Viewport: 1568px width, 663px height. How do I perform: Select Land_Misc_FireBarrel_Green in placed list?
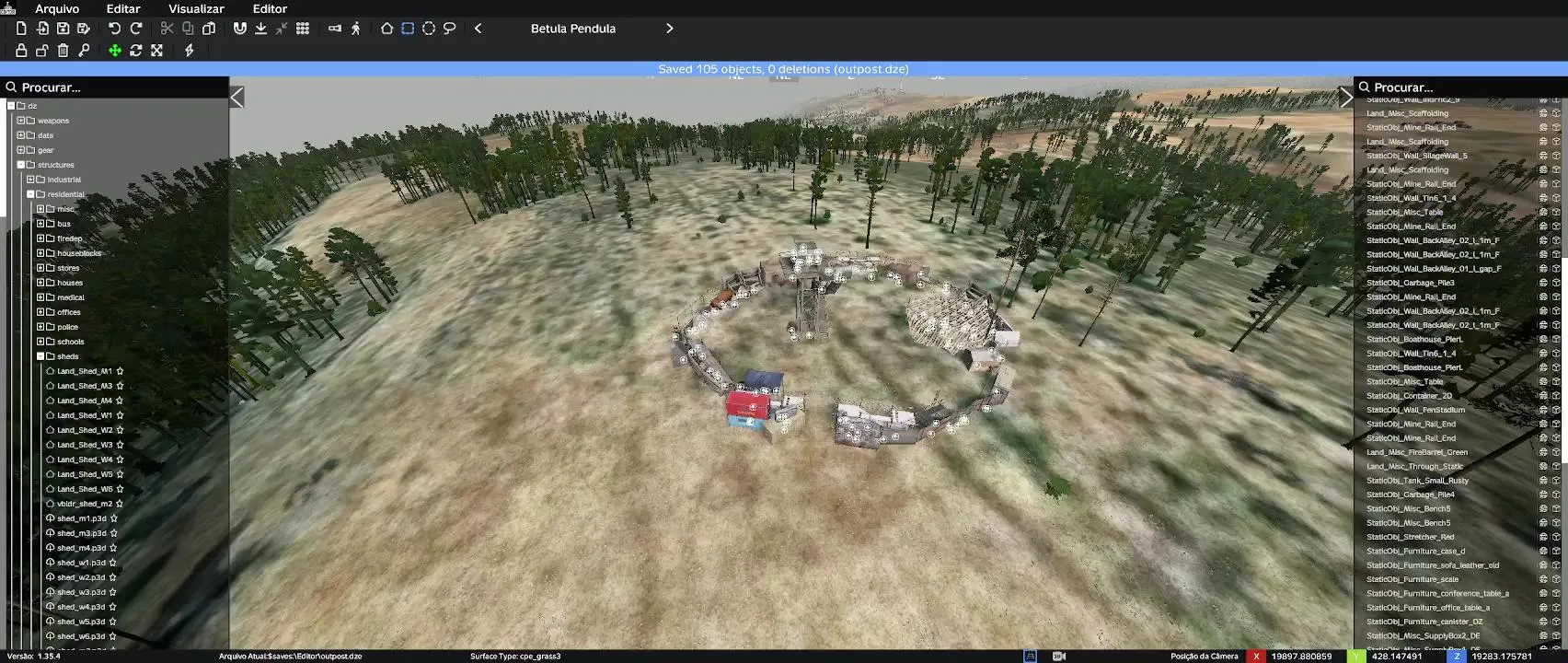(1417, 452)
